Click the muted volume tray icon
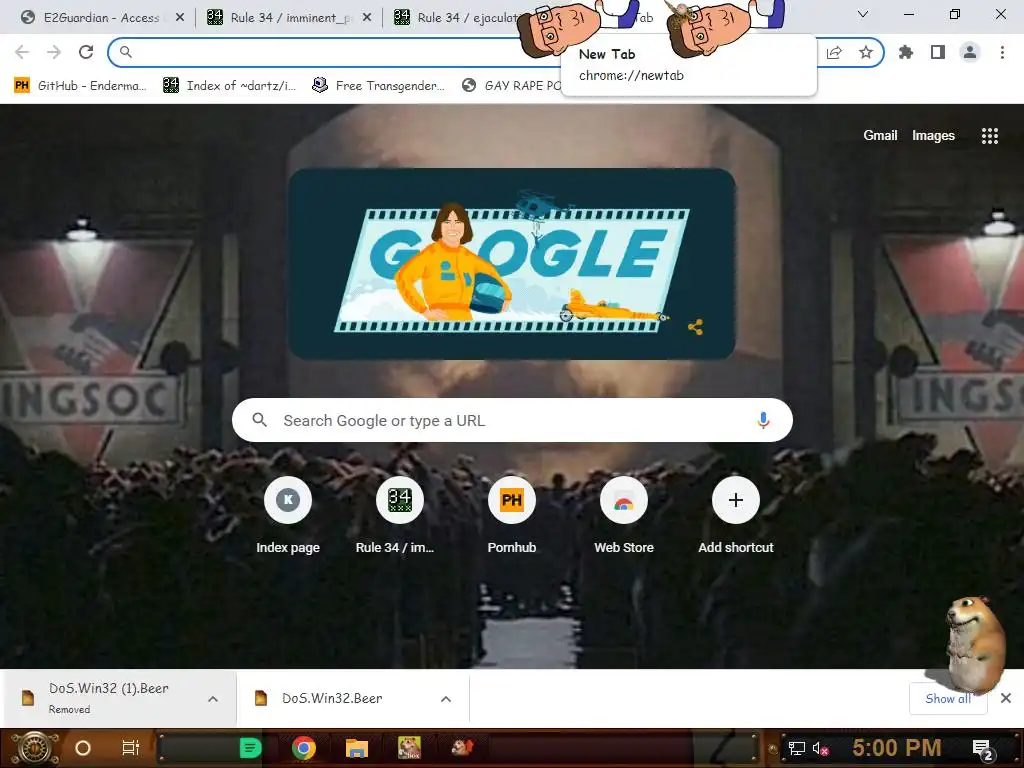The width and height of the screenshot is (1024, 768). click(820, 748)
